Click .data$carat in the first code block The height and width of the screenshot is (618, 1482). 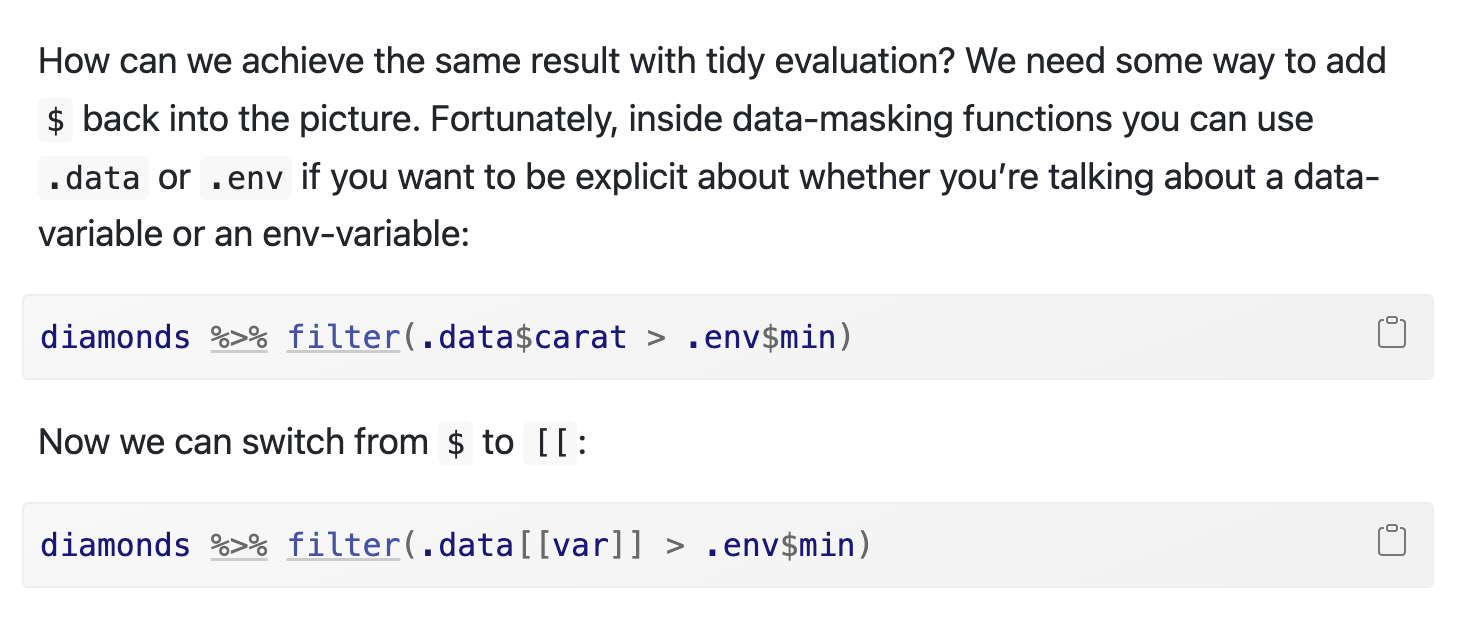(x=519, y=337)
